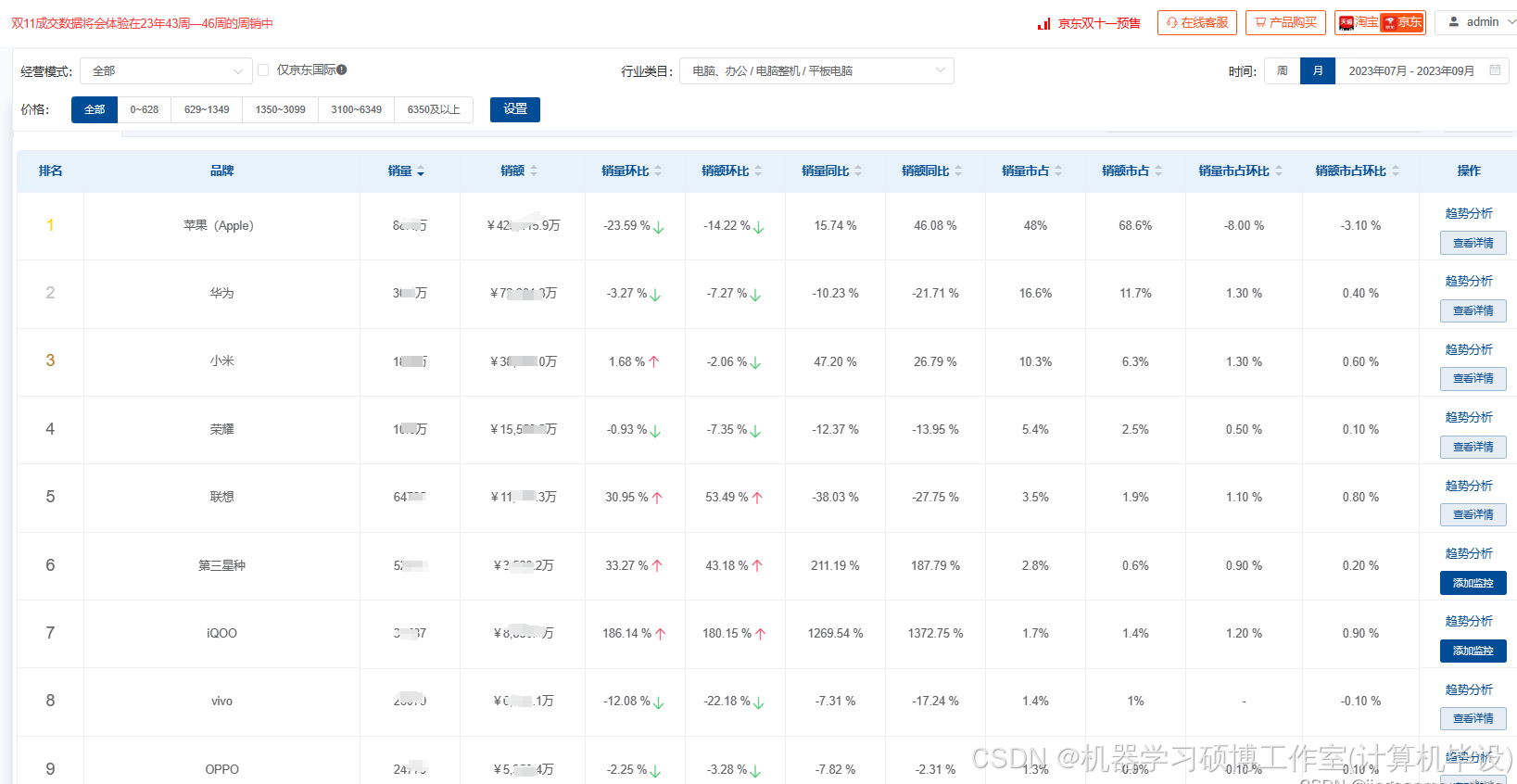Image resolution: width=1517 pixels, height=784 pixels.
Task: Open 京东双十一预售 bar chart link
Action: tap(1089, 23)
